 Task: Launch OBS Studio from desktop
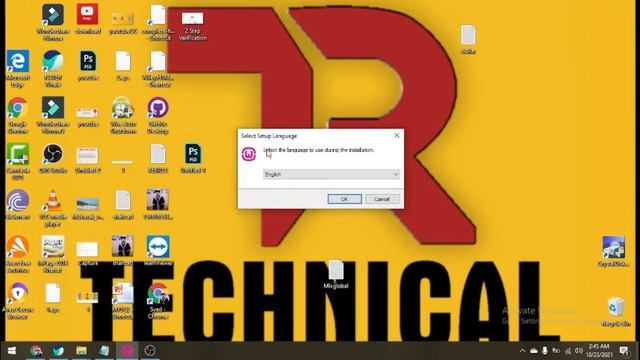[53, 154]
